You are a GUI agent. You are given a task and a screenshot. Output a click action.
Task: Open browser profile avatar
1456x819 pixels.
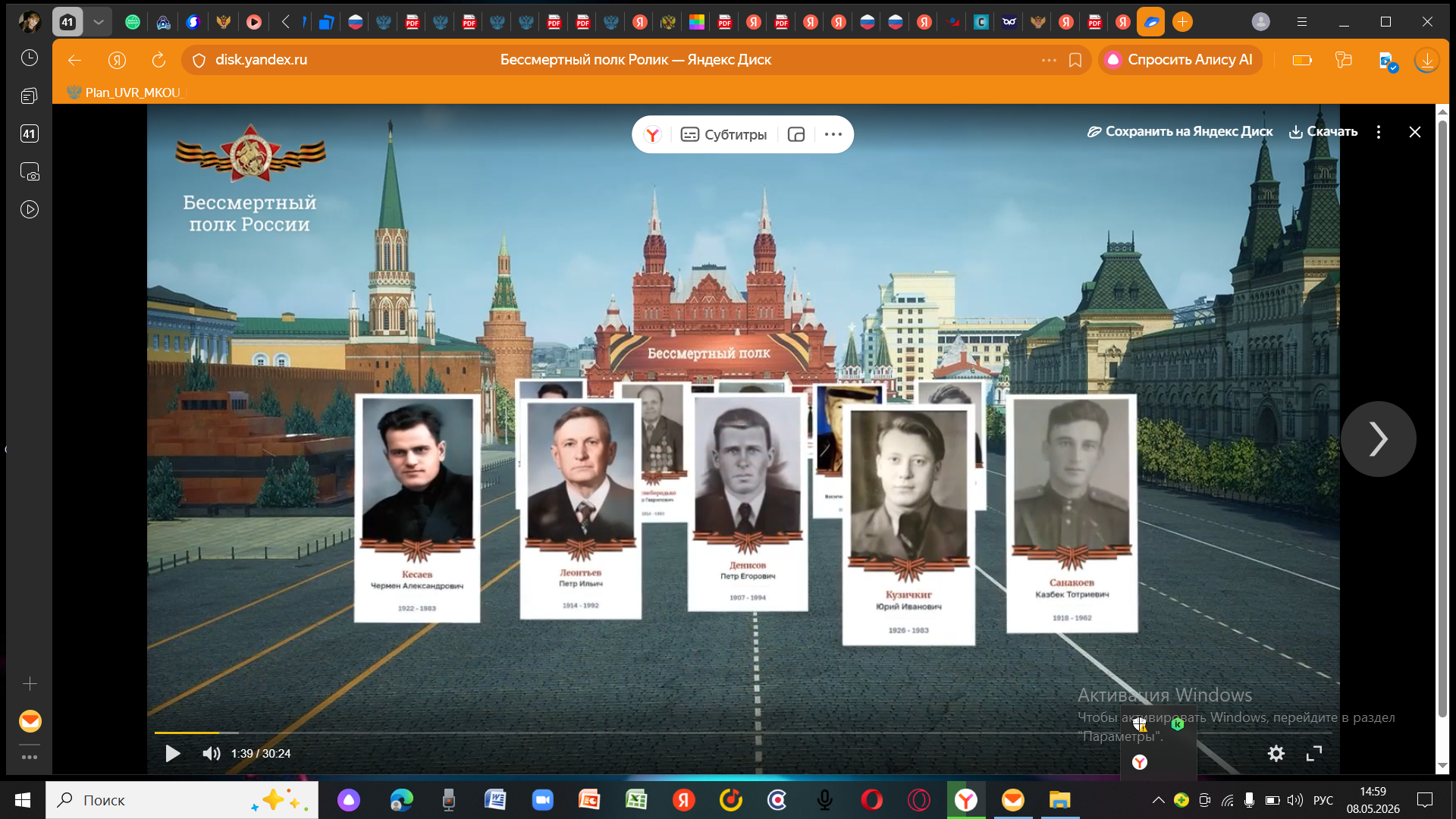pyautogui.click(x=1260, y=22)
